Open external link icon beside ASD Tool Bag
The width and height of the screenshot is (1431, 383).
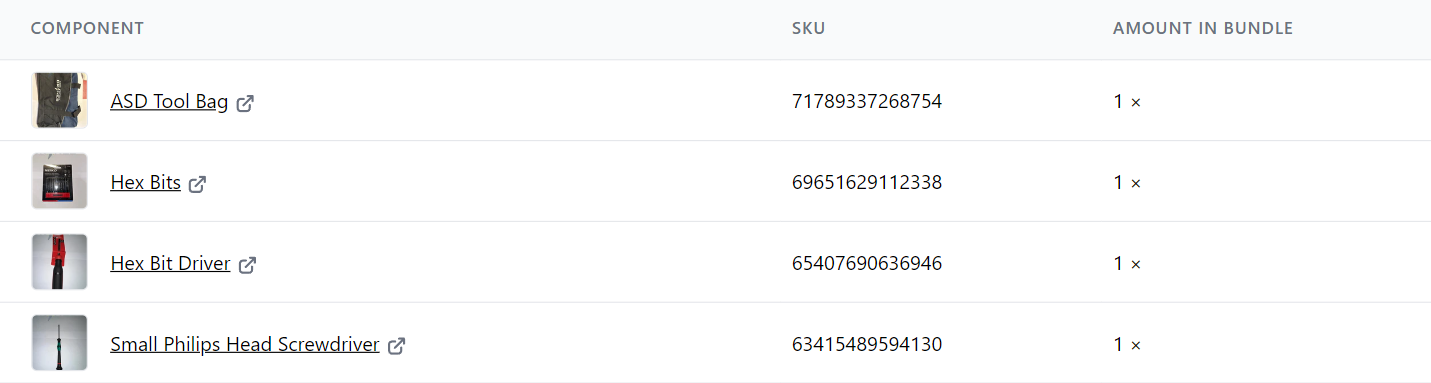(245, 103)
